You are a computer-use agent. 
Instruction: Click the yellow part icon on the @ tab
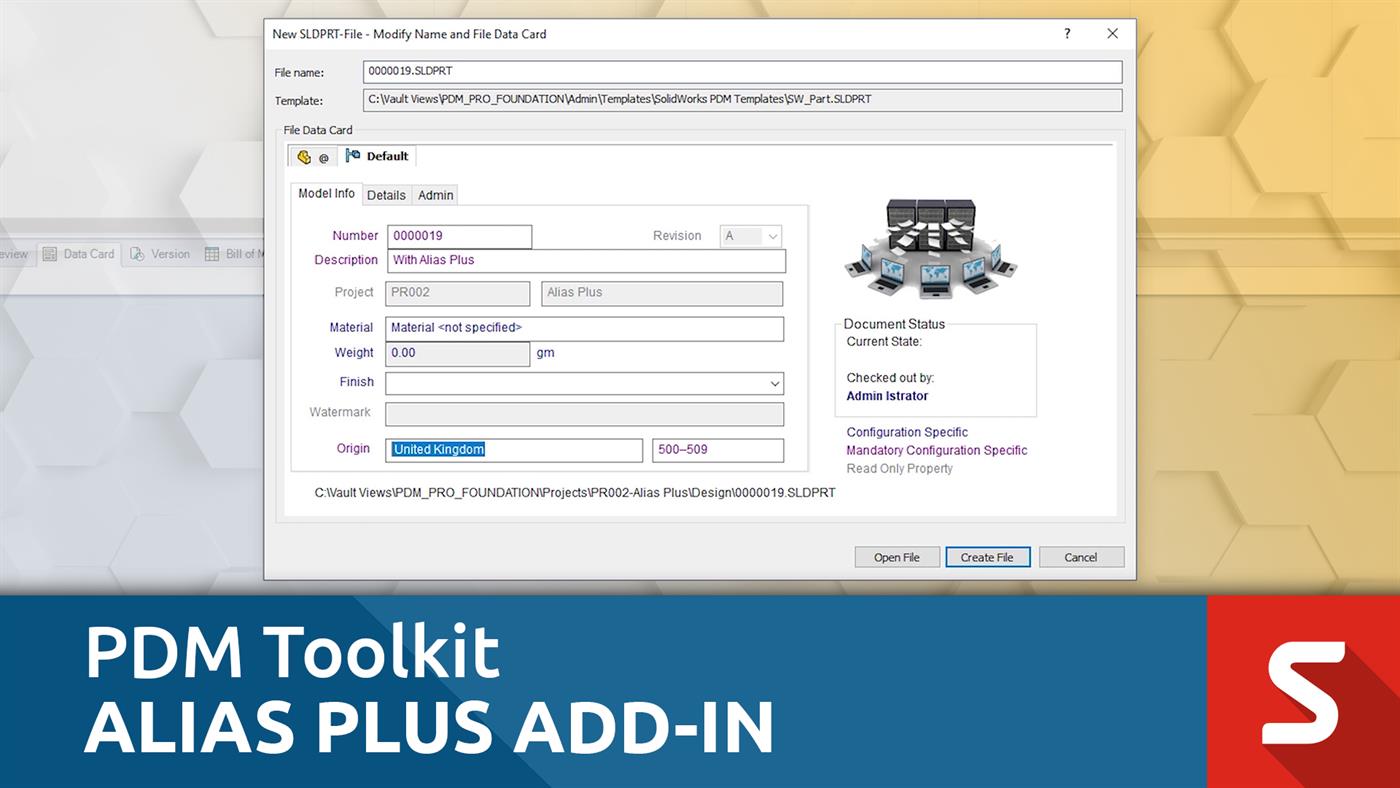(303, 156)
